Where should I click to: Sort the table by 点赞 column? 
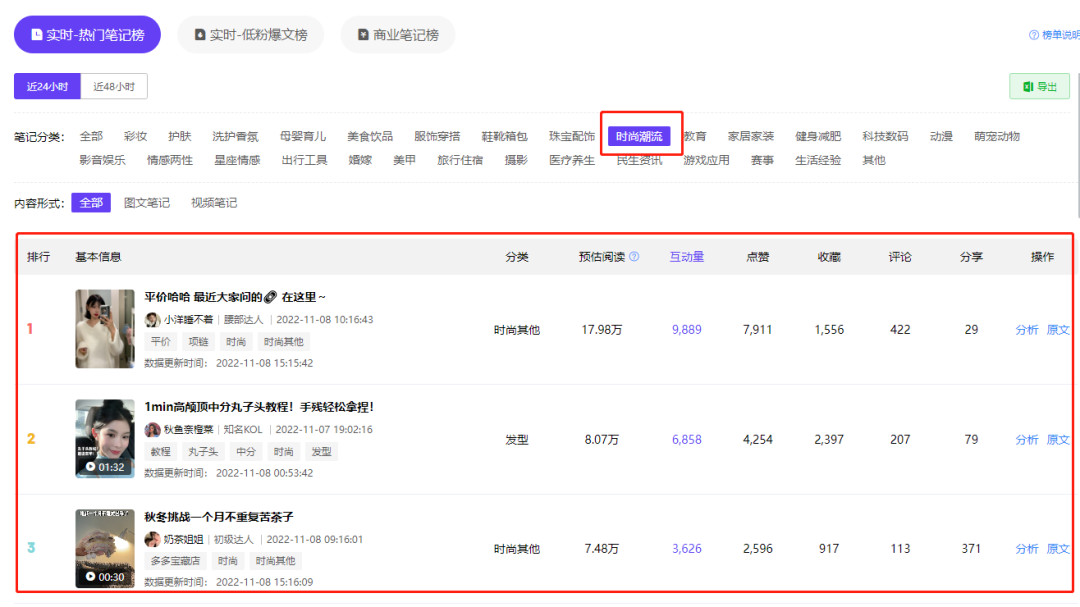758,256
